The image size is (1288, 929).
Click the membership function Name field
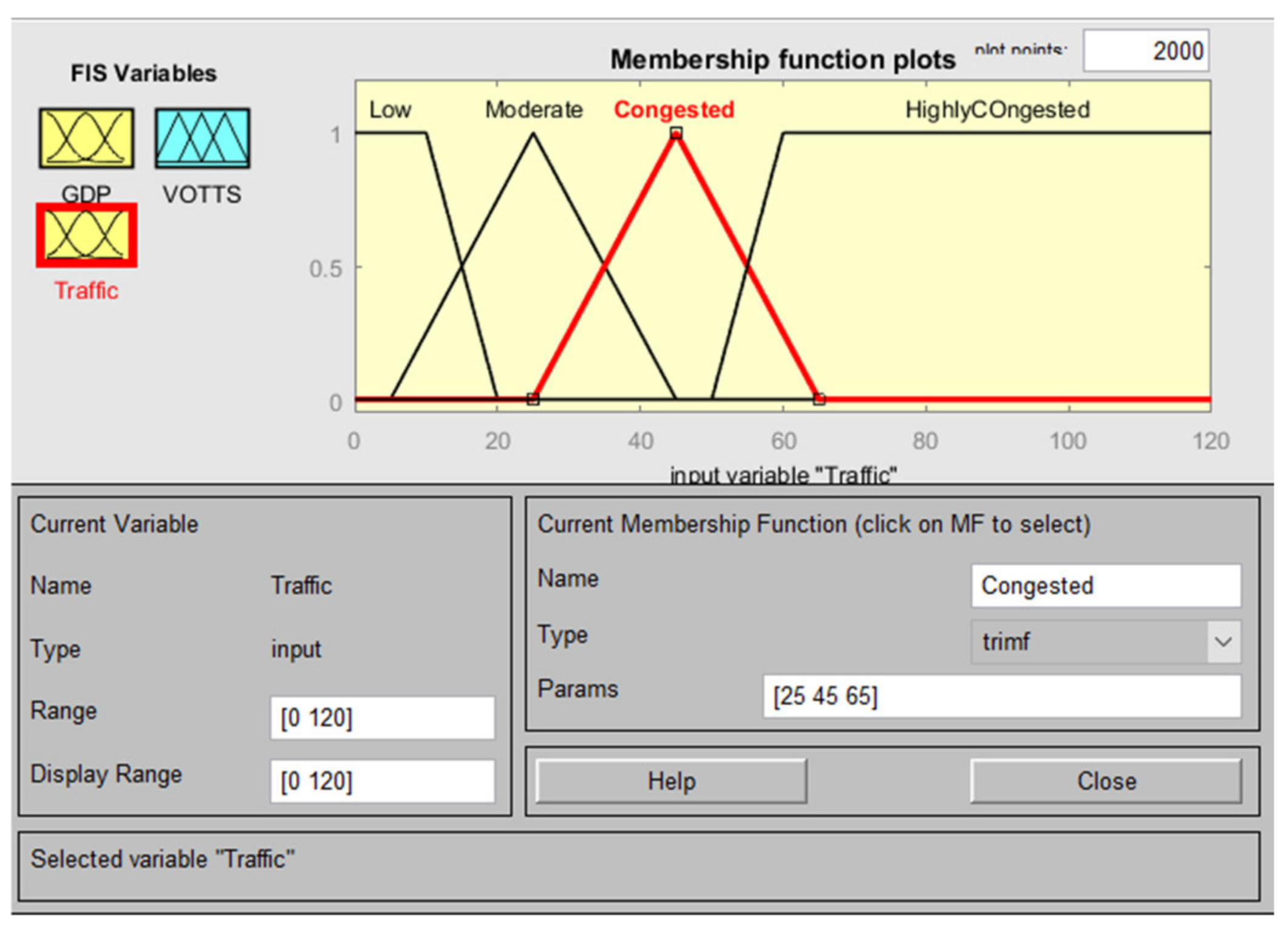coord(1105,585)
